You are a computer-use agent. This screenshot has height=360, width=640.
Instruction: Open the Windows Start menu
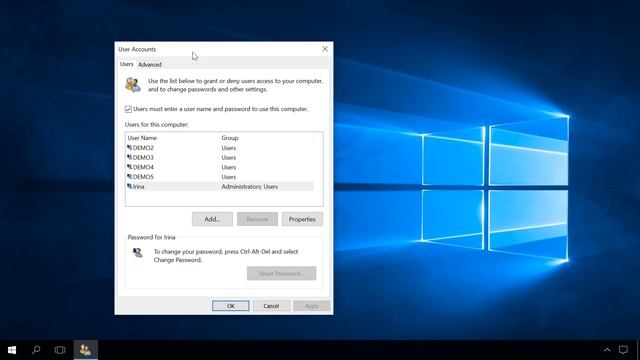tap(12, 350)
